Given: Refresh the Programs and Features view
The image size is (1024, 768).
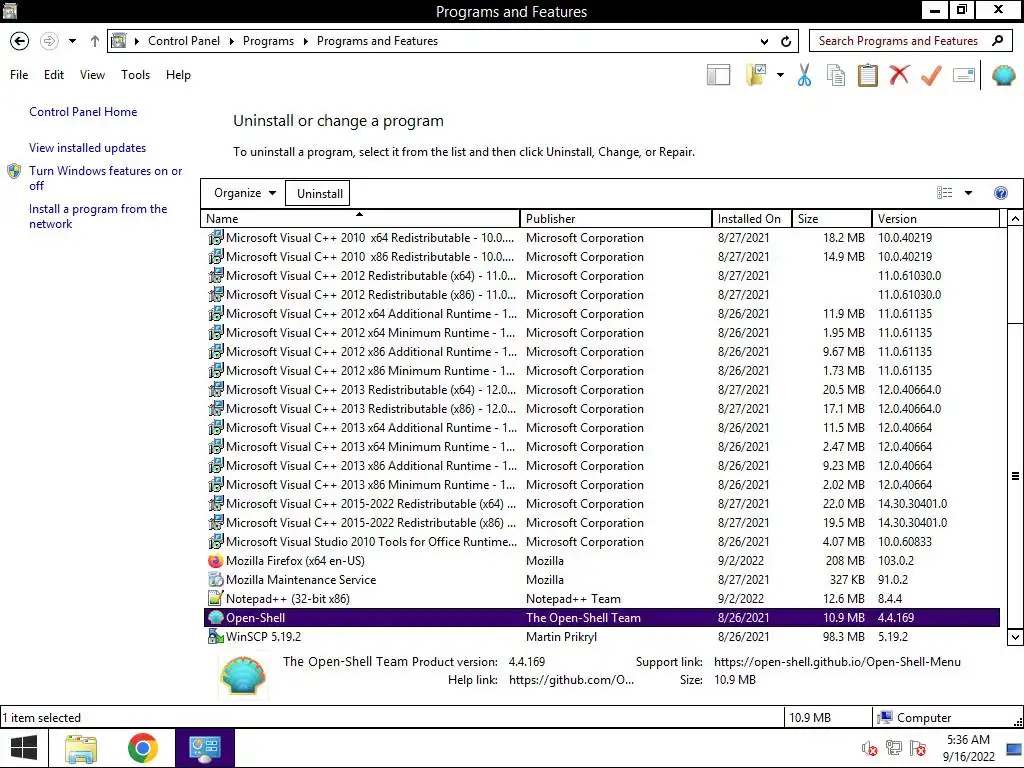Looking at the screenshot, I should (786, 41).
